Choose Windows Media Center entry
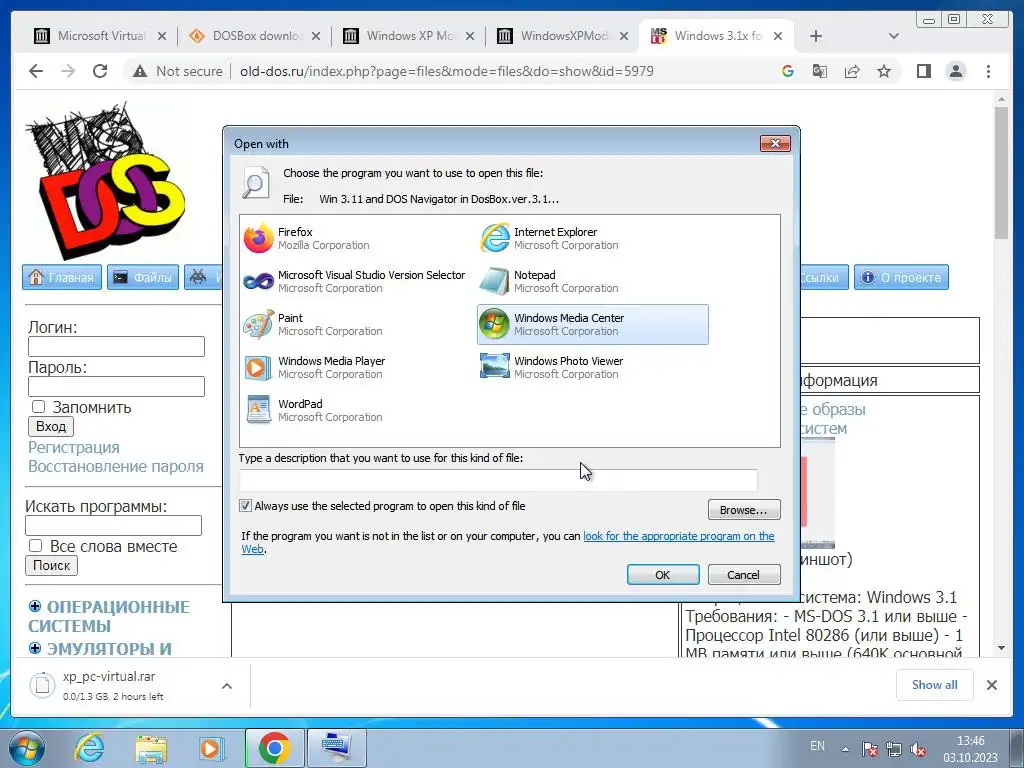The height and width of the screenshot is (768, 1024). coord(592,325)
